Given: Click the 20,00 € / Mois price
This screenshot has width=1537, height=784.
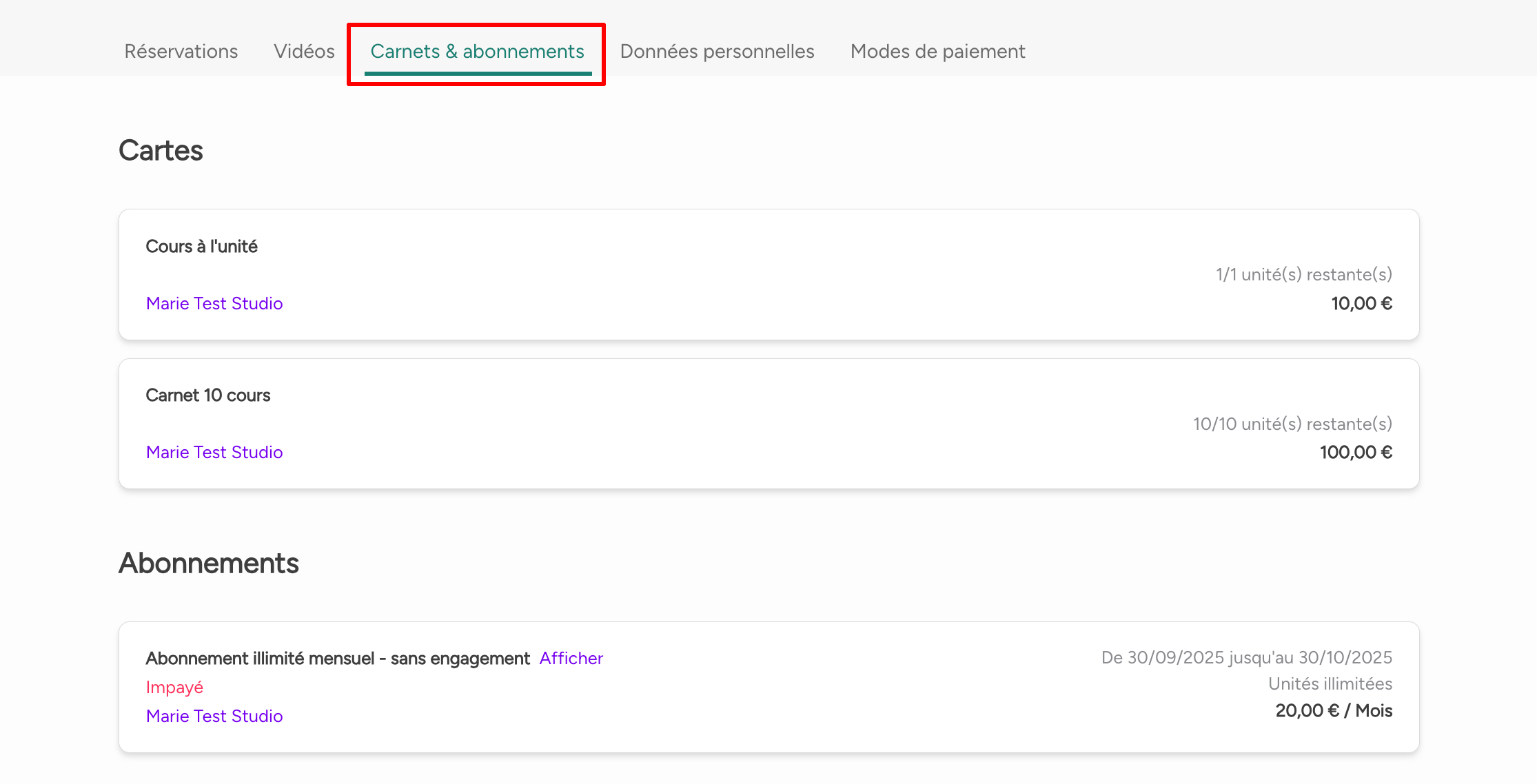Looking at the screenshot, I should pos(1334,711).
